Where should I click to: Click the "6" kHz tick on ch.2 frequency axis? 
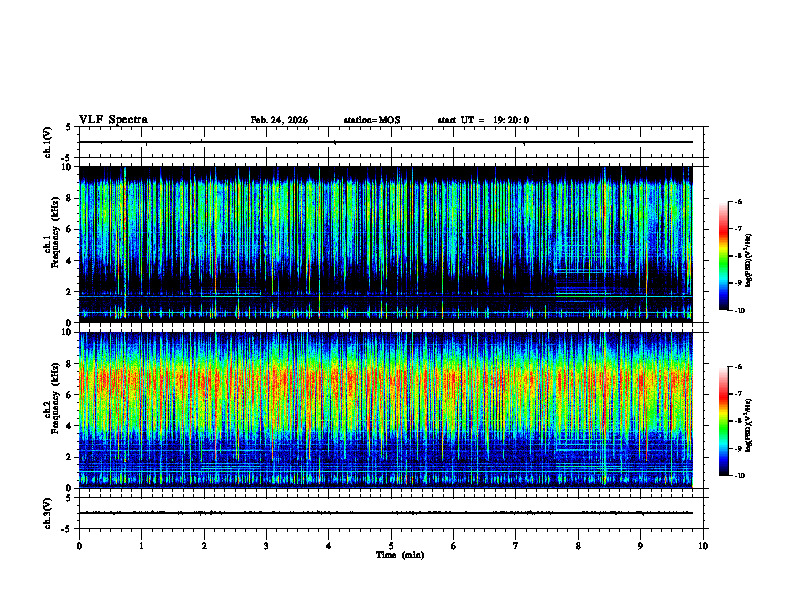(x=70, y=395)
